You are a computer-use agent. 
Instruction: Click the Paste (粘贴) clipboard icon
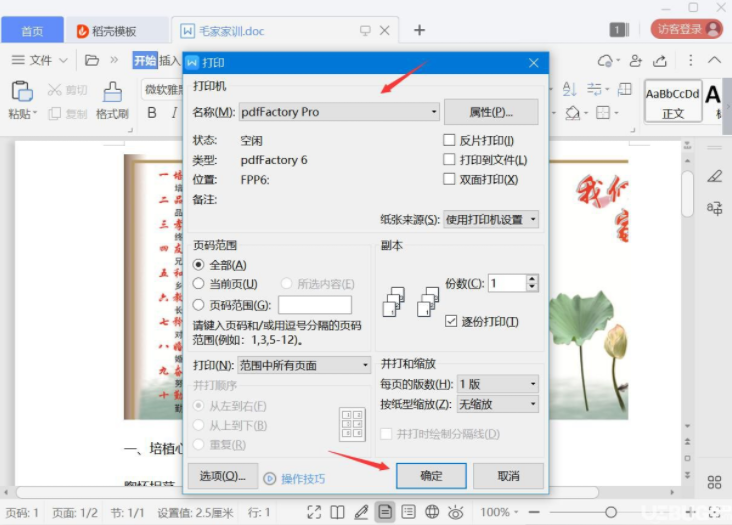(22, 91)
